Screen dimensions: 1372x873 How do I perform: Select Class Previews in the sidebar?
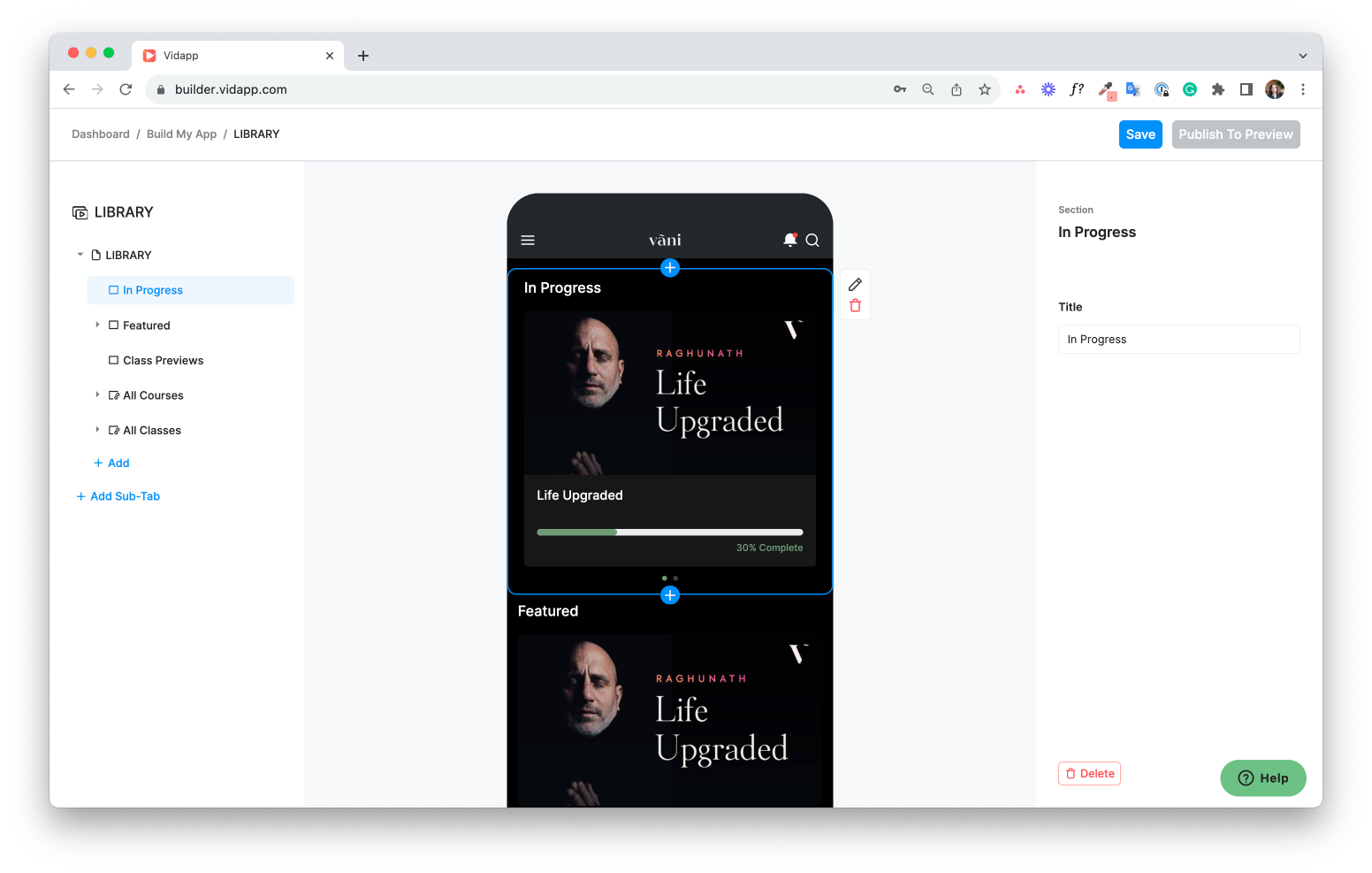[163, 360]
